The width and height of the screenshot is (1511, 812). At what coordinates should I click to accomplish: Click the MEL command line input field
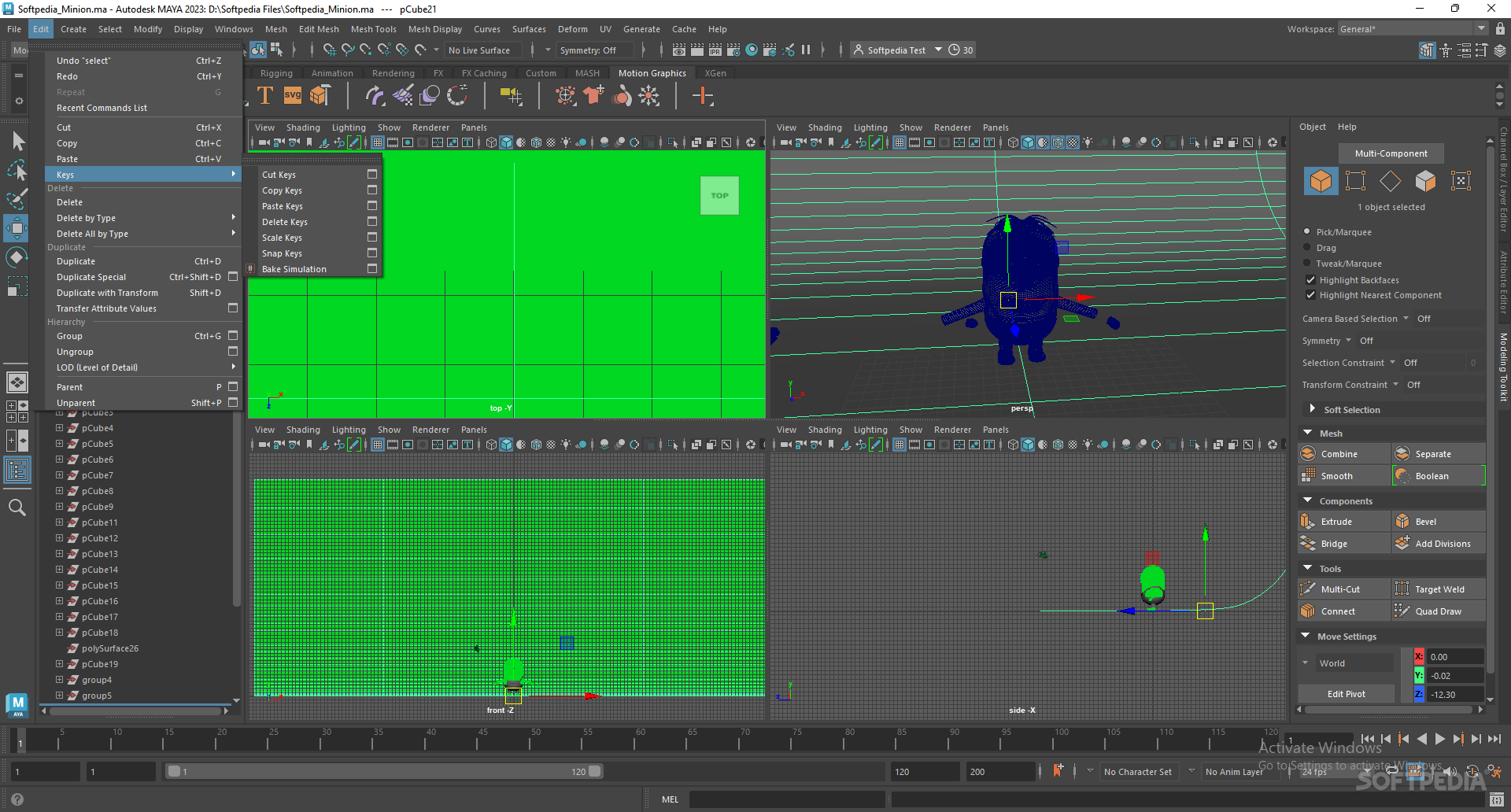click(787, 799)
